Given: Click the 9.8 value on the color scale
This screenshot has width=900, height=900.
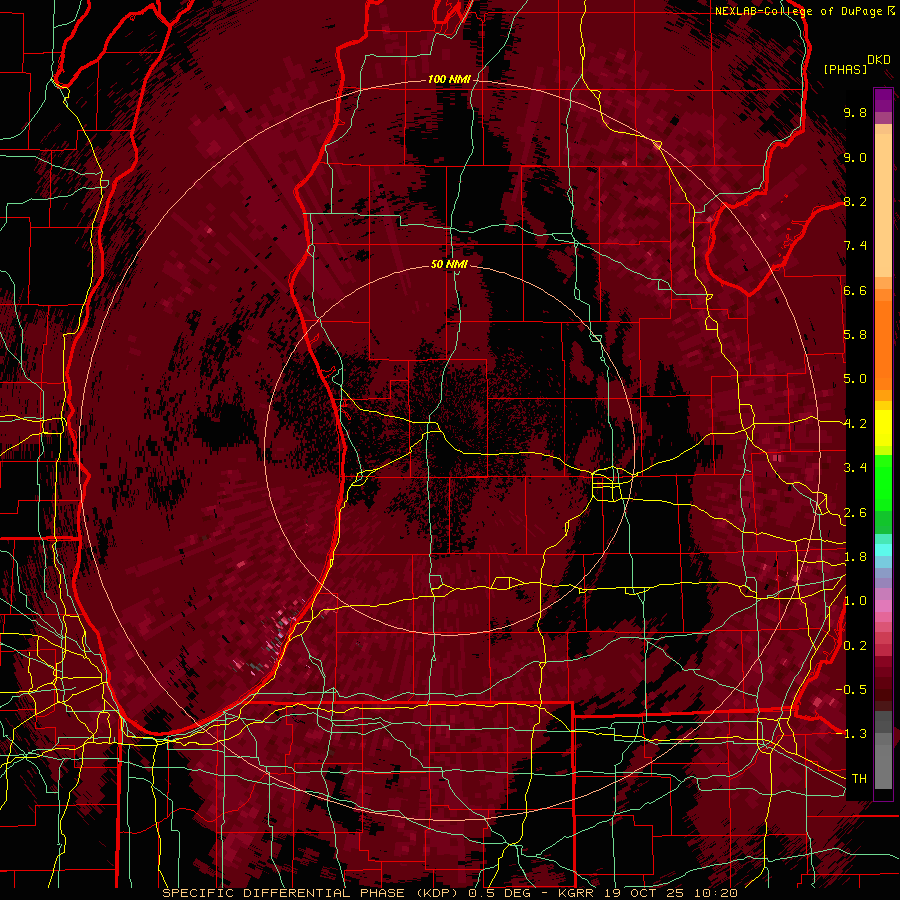Looking at the screenshot, I should [x=855, y=112].
